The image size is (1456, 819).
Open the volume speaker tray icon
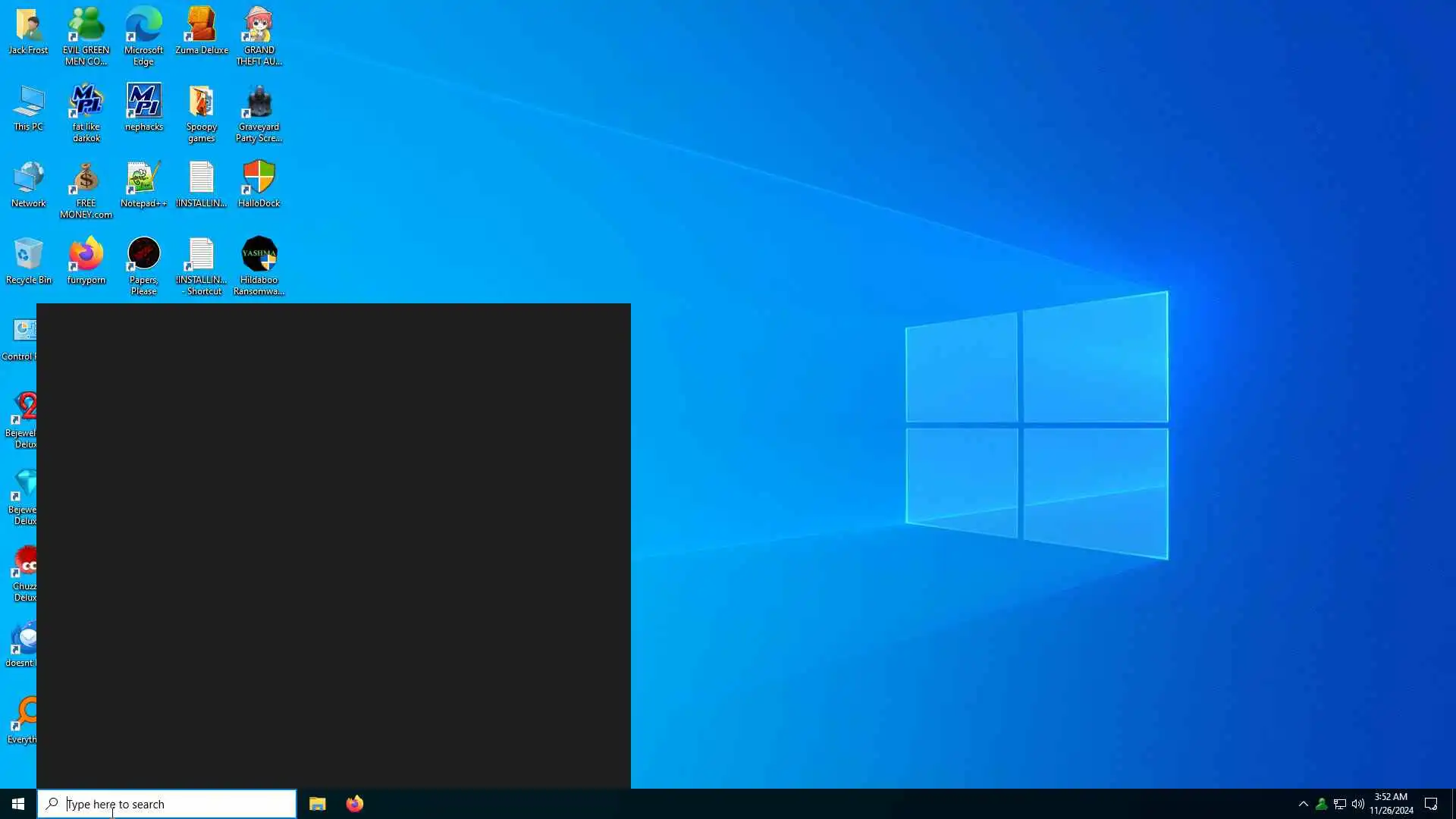coord(1358,804)
